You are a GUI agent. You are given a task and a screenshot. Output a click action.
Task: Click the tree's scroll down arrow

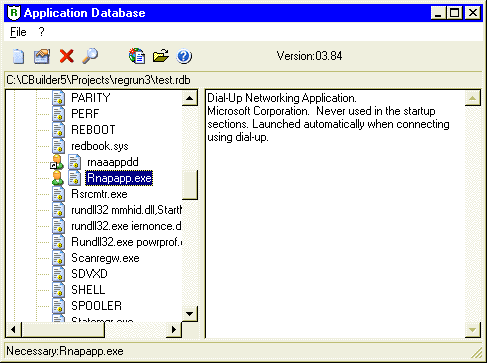click(x=190, y=314)
